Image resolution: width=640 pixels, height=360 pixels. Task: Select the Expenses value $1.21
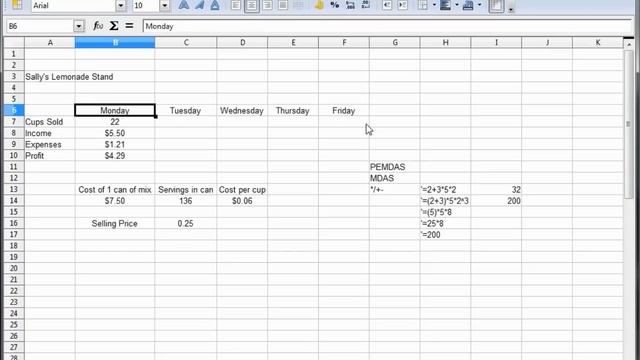point(115,144)
